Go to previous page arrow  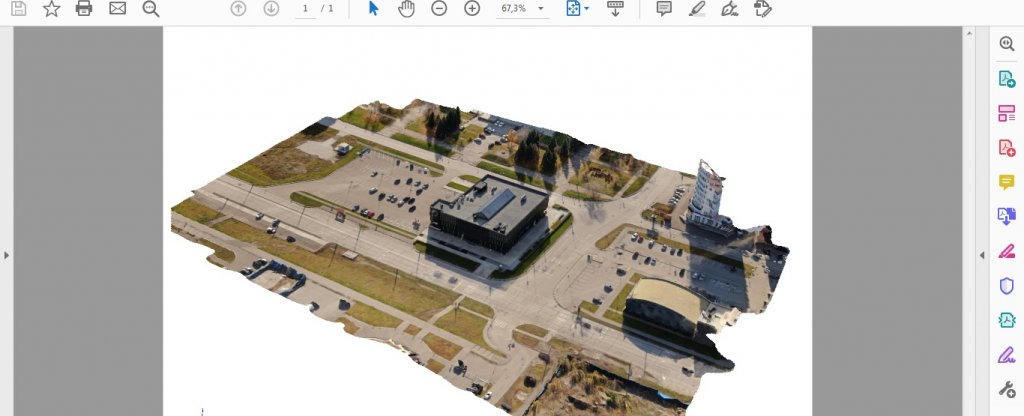pyautogui.click(x=238, y=8)
